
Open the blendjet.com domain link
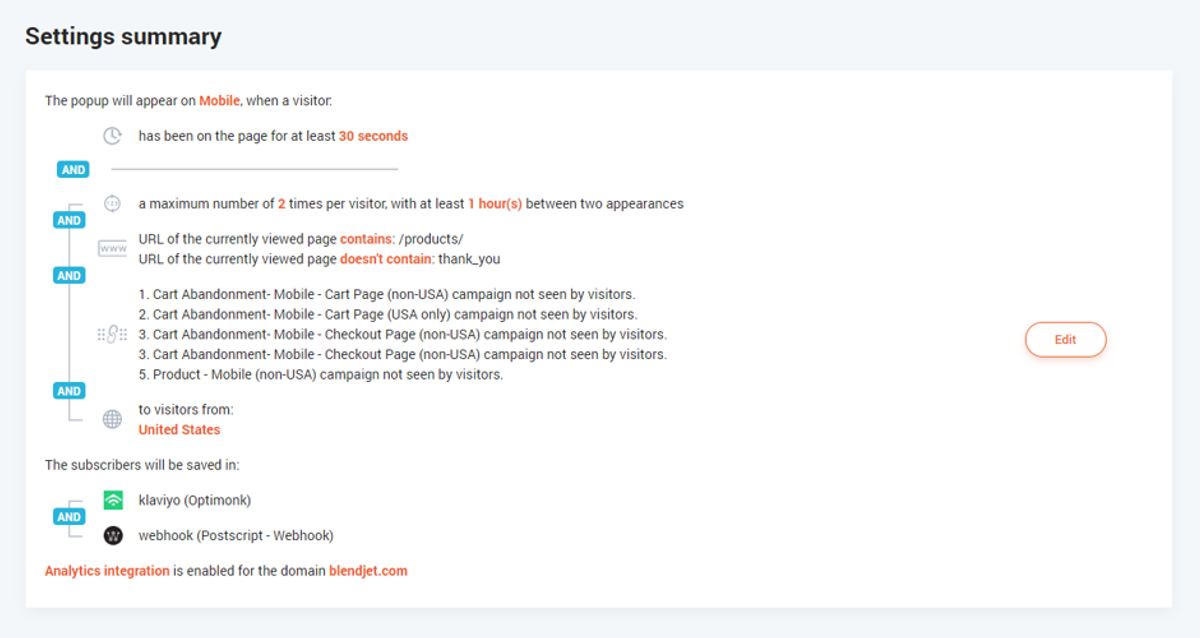[368, 570]
